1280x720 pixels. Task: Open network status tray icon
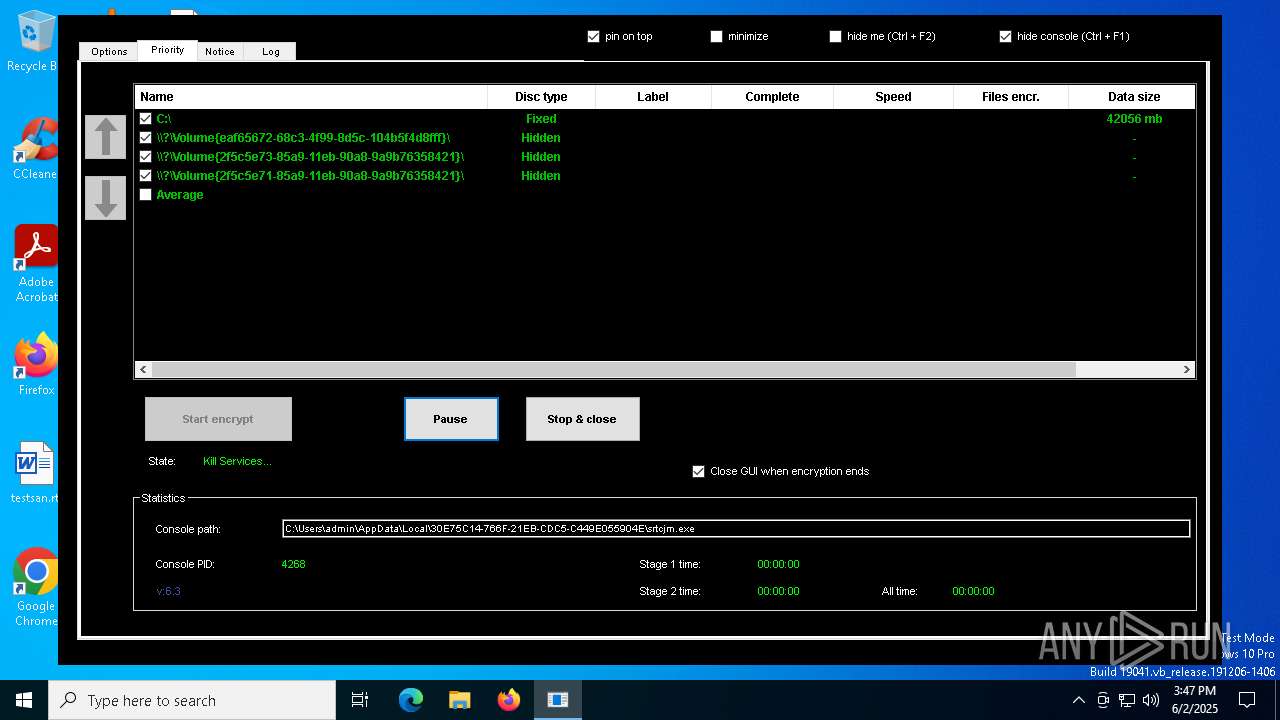tap(1127, 700)
